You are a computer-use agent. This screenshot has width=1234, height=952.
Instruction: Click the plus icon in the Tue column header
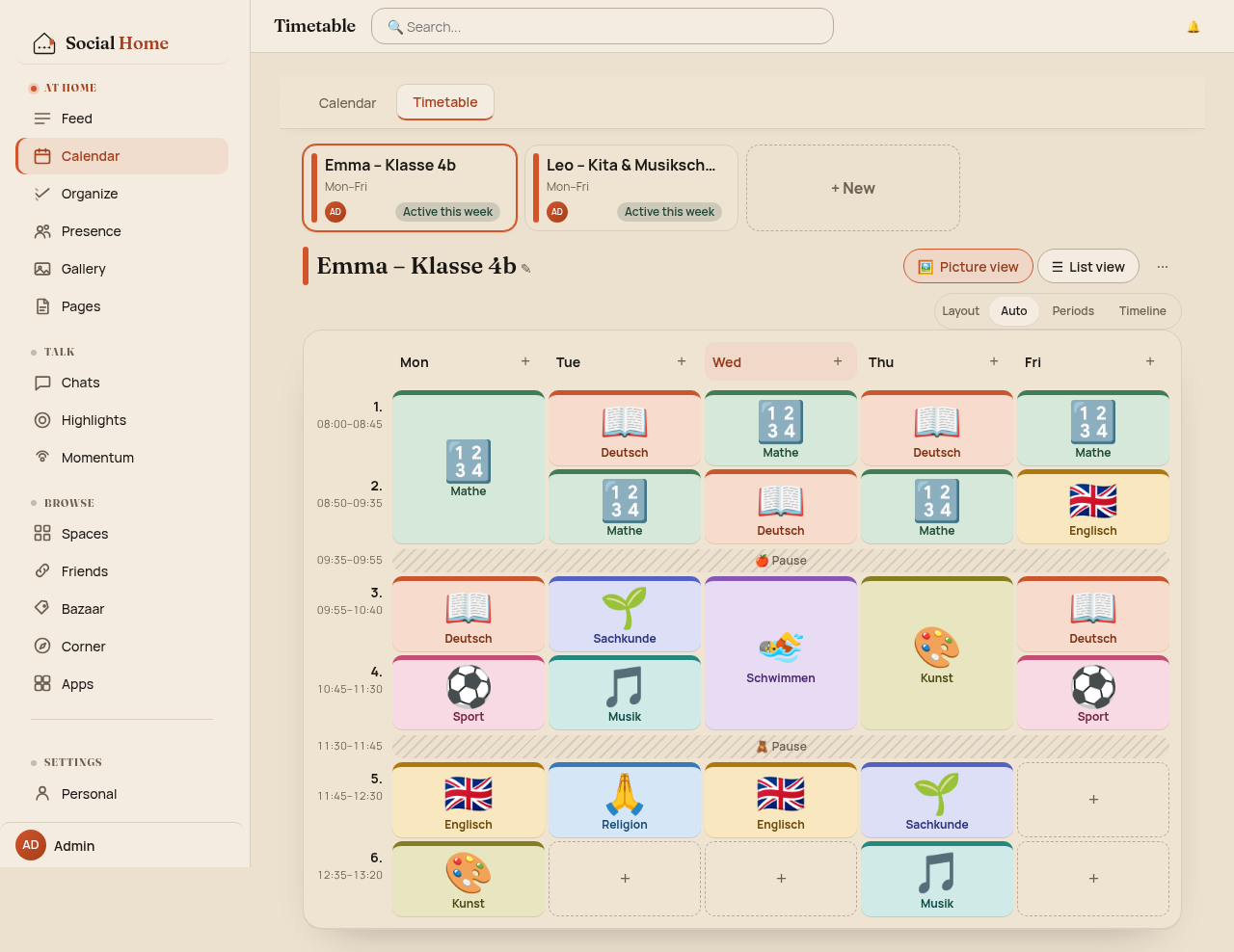pyautogui.click(x=682, y=361)
